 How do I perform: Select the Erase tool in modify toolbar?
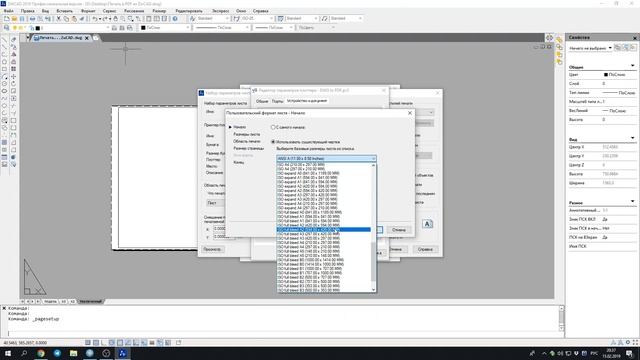point(13,40)
